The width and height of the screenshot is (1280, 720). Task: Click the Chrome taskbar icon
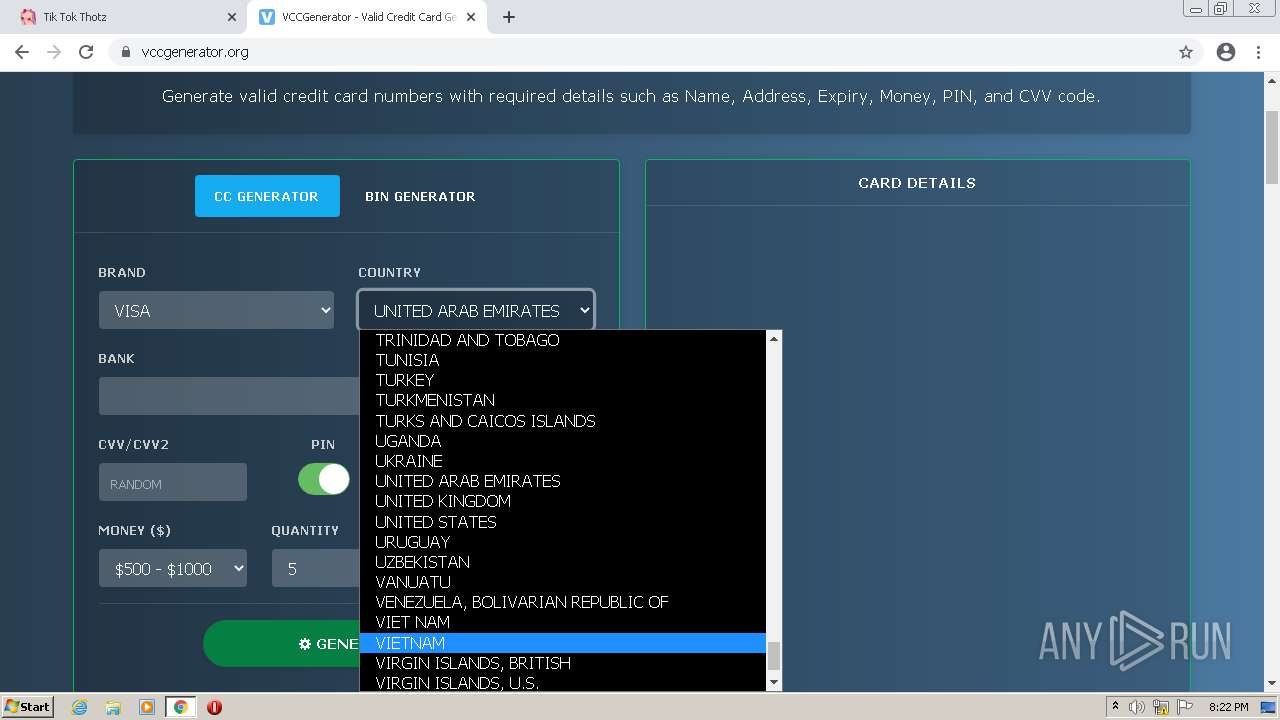coord(181,707)
